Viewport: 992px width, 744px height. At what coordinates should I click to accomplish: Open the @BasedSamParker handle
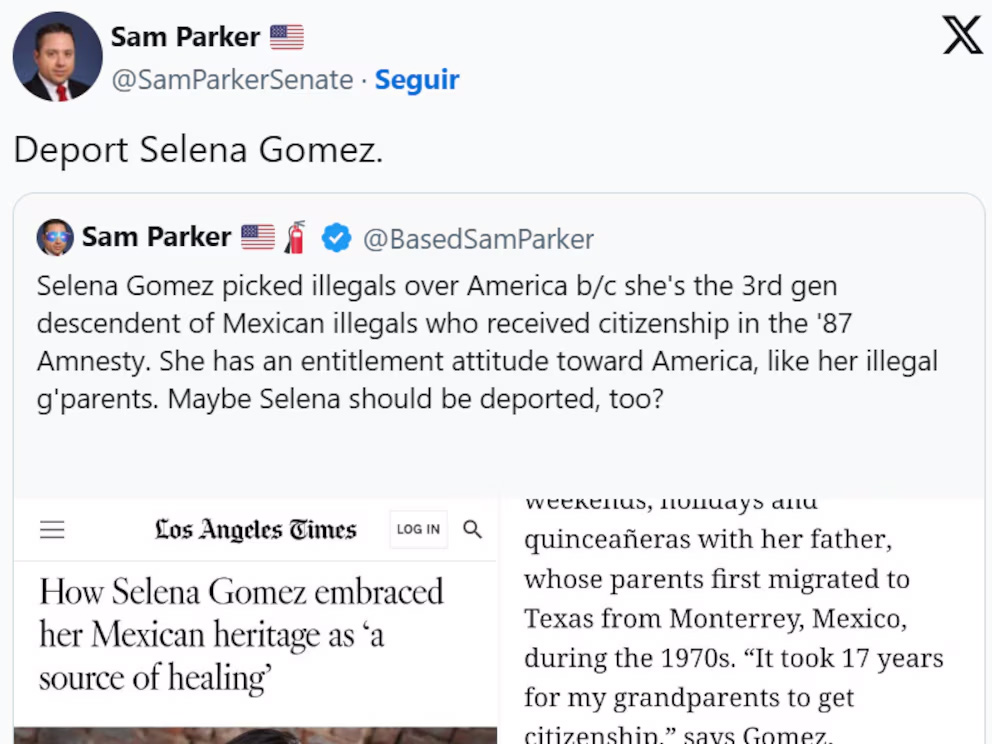pyautogui.click(x=478, y=239)
